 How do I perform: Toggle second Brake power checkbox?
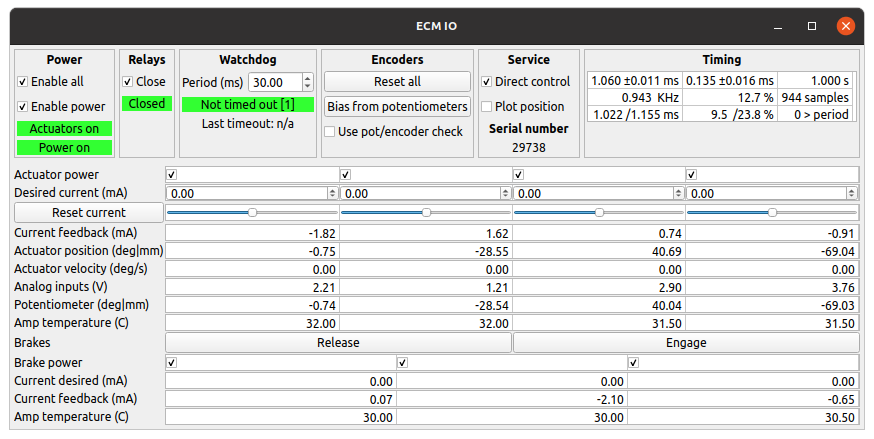coord(402,363)
